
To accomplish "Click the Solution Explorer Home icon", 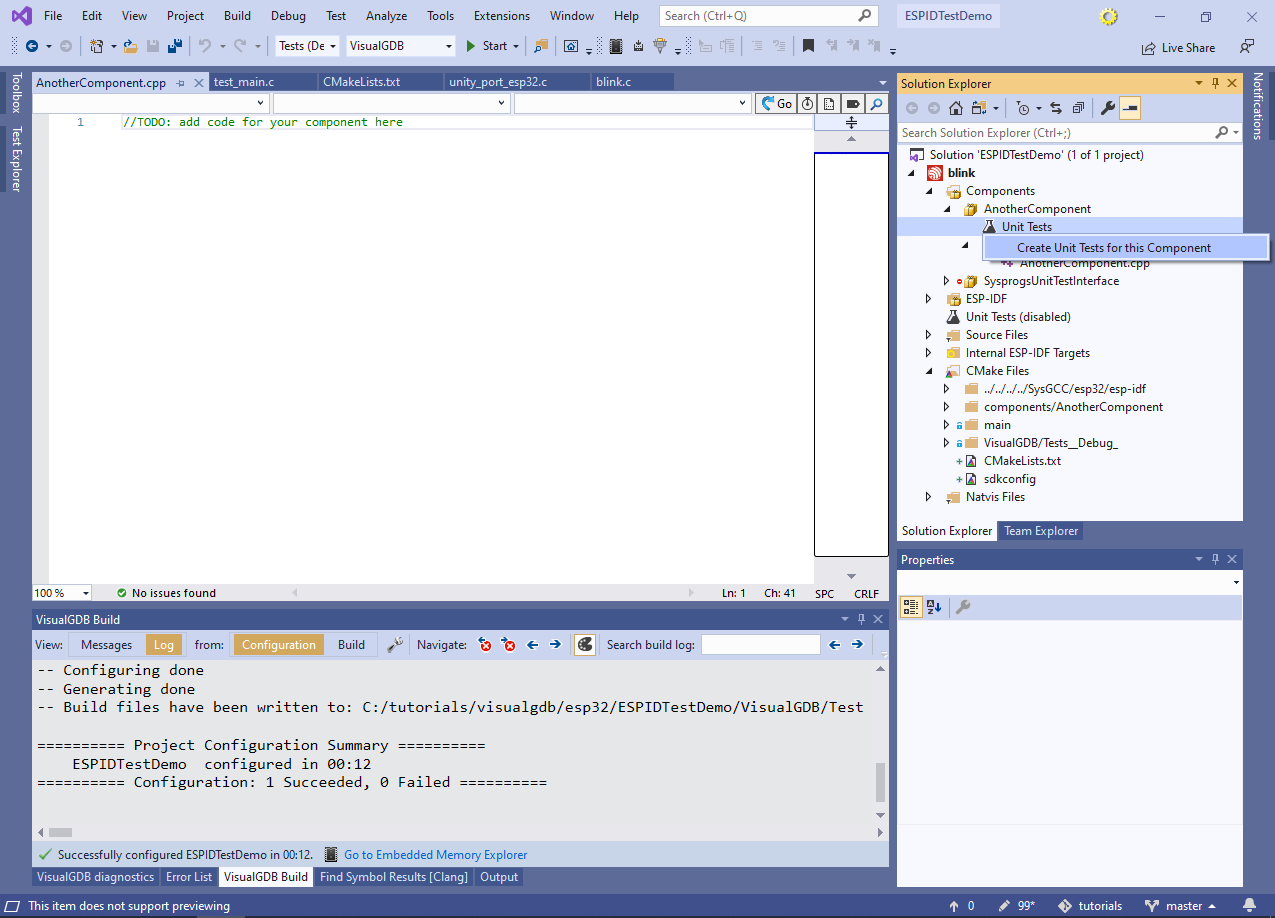I will click(x=956, y=108).
